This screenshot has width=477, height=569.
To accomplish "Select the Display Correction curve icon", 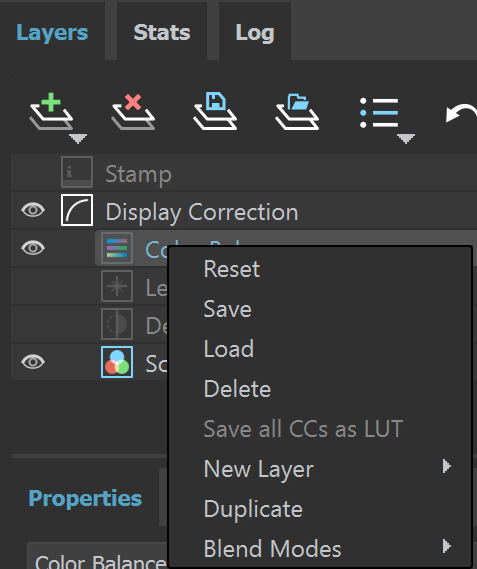I will (77, 210).
